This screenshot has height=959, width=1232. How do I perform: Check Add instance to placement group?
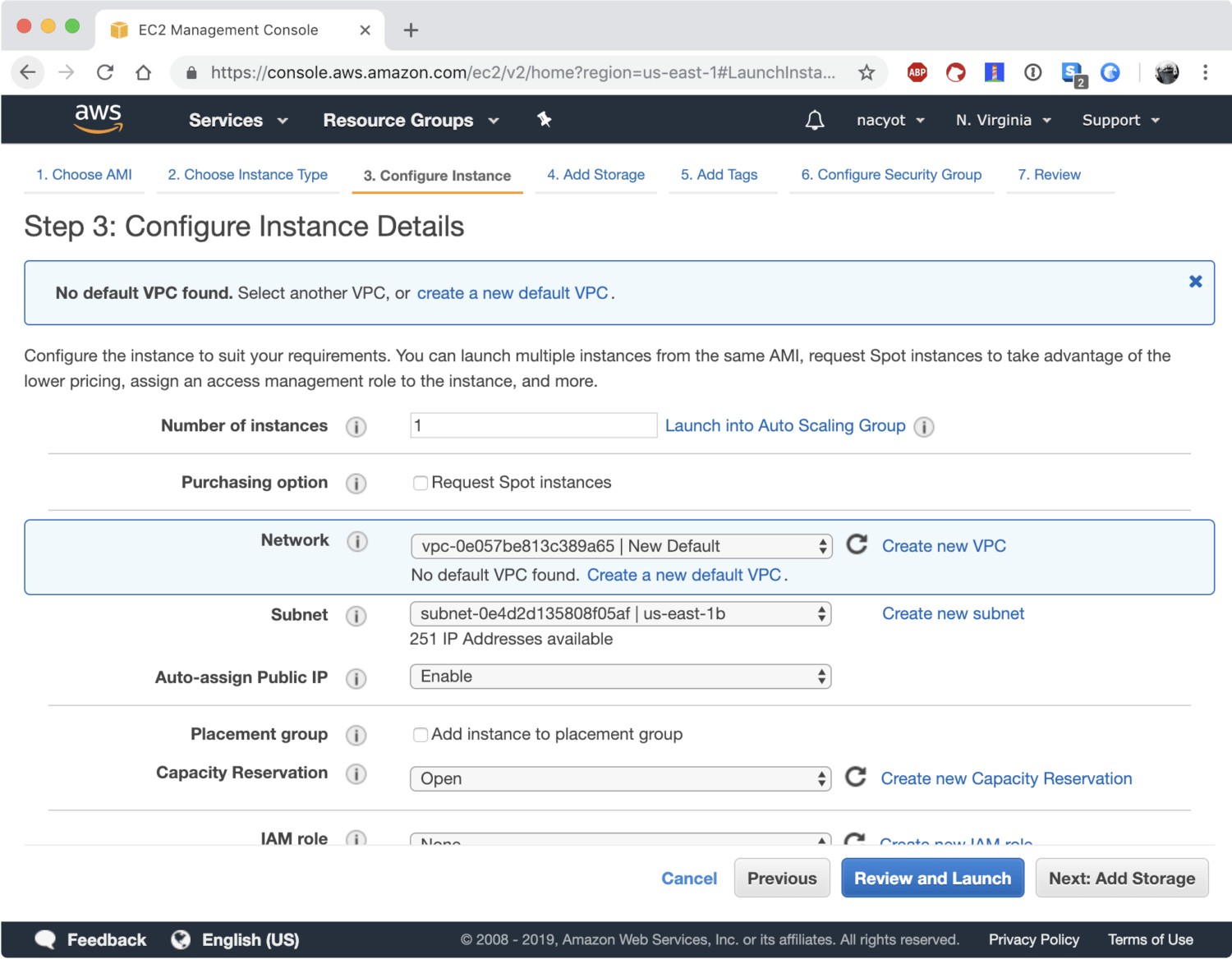tap(421, 735)
